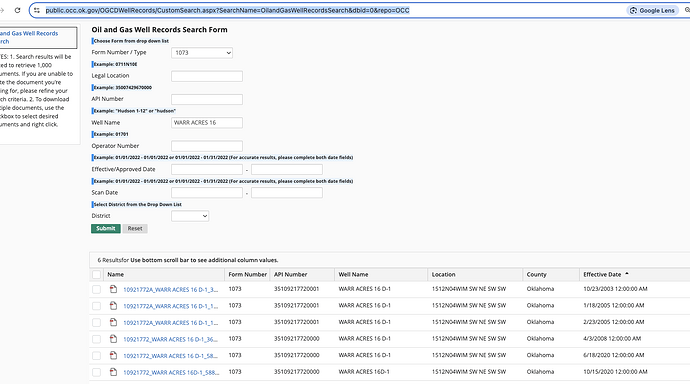Image resolution: width=690 pixels, height=384 pixels.
Task: Search page with Google Lens
Action: [x=653, y=10]
